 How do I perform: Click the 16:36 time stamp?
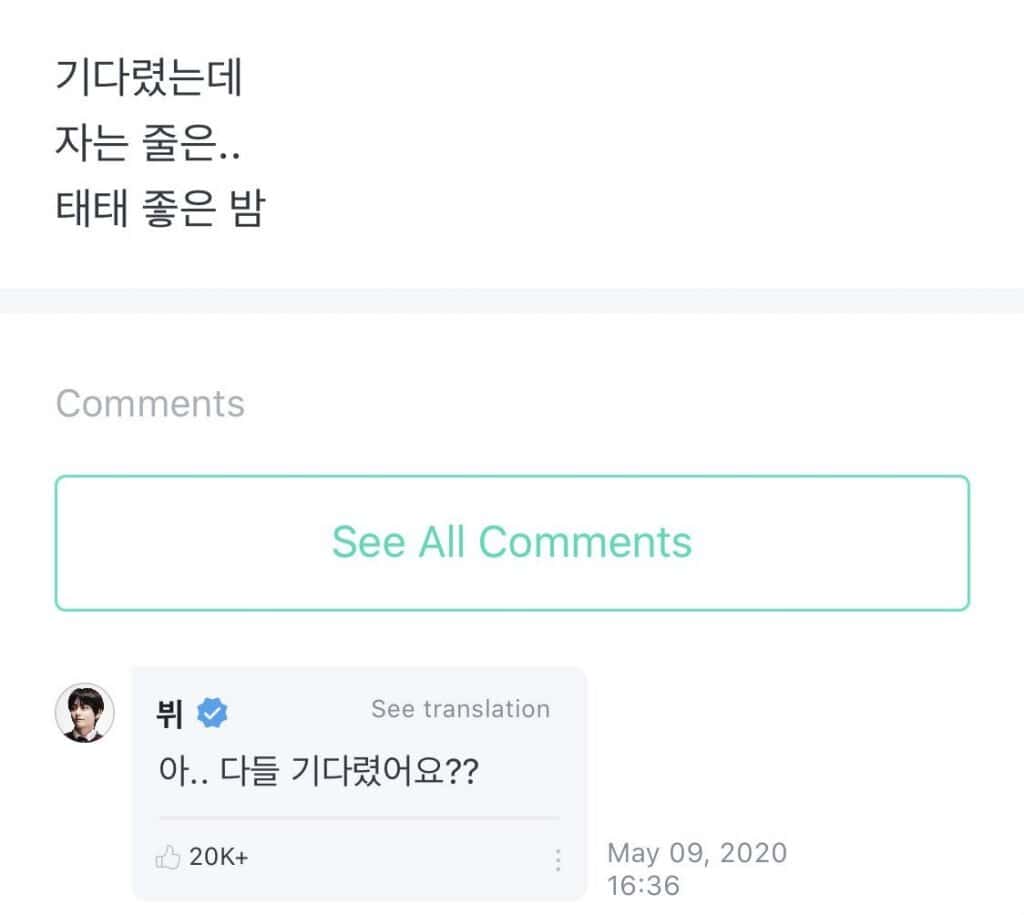coord(643,885)
